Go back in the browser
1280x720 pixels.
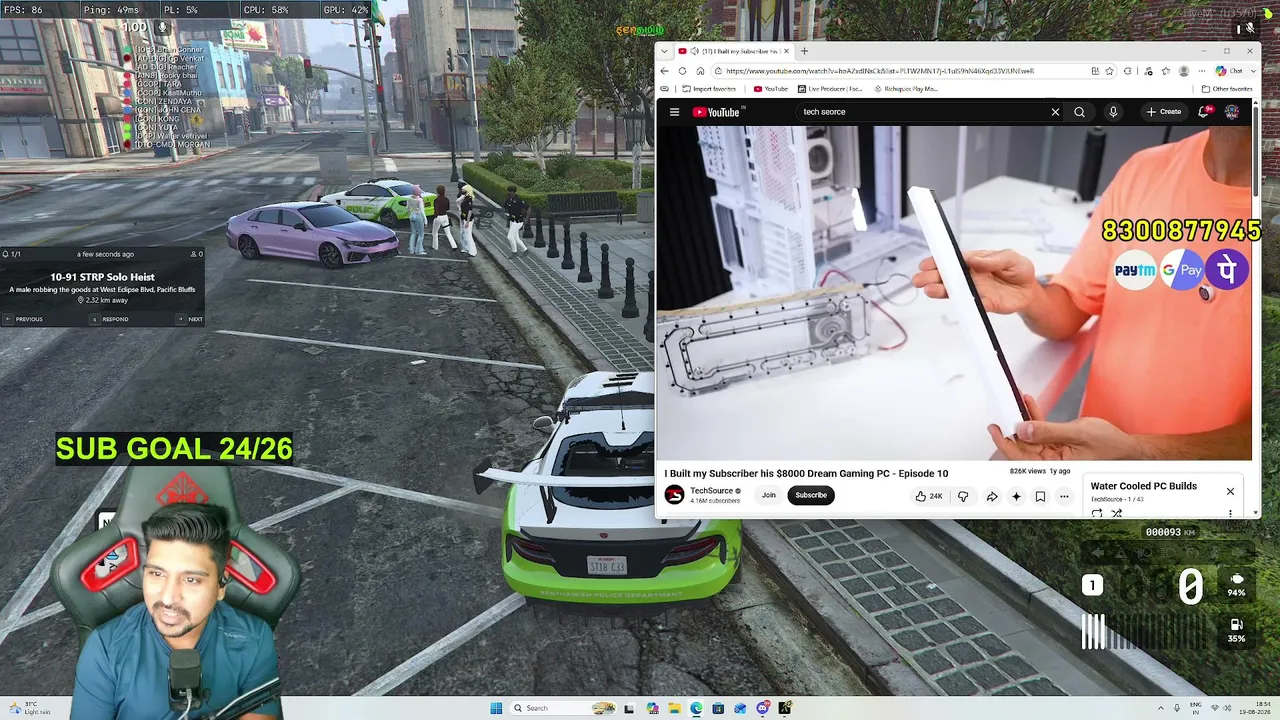pyautogui.click(x=665, y=71)
